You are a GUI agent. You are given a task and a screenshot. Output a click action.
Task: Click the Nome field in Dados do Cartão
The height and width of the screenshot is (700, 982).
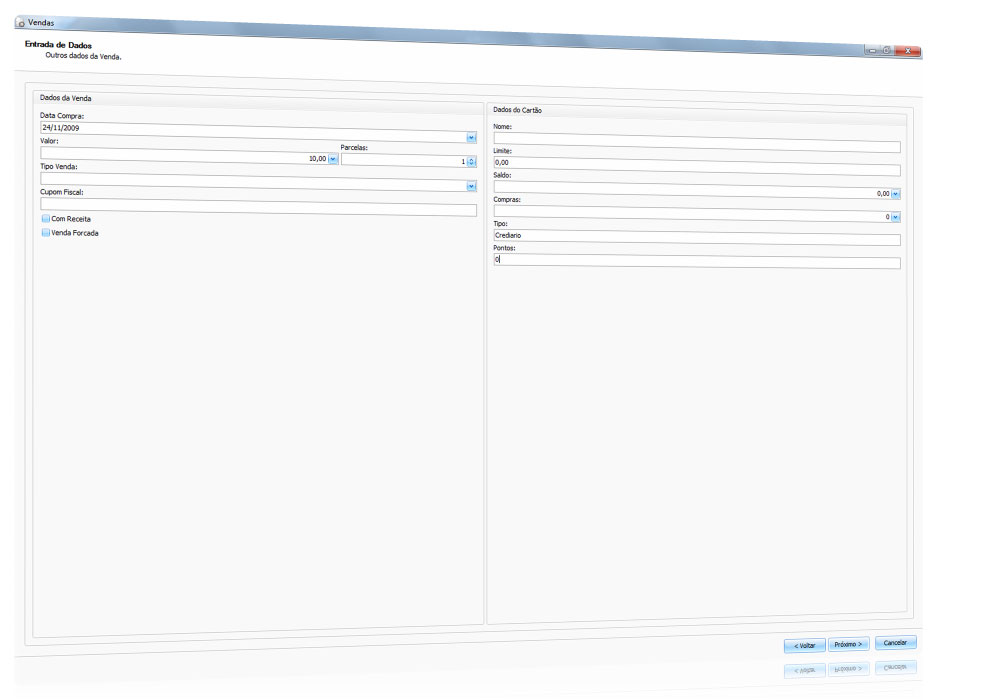[x=696, y=145]
